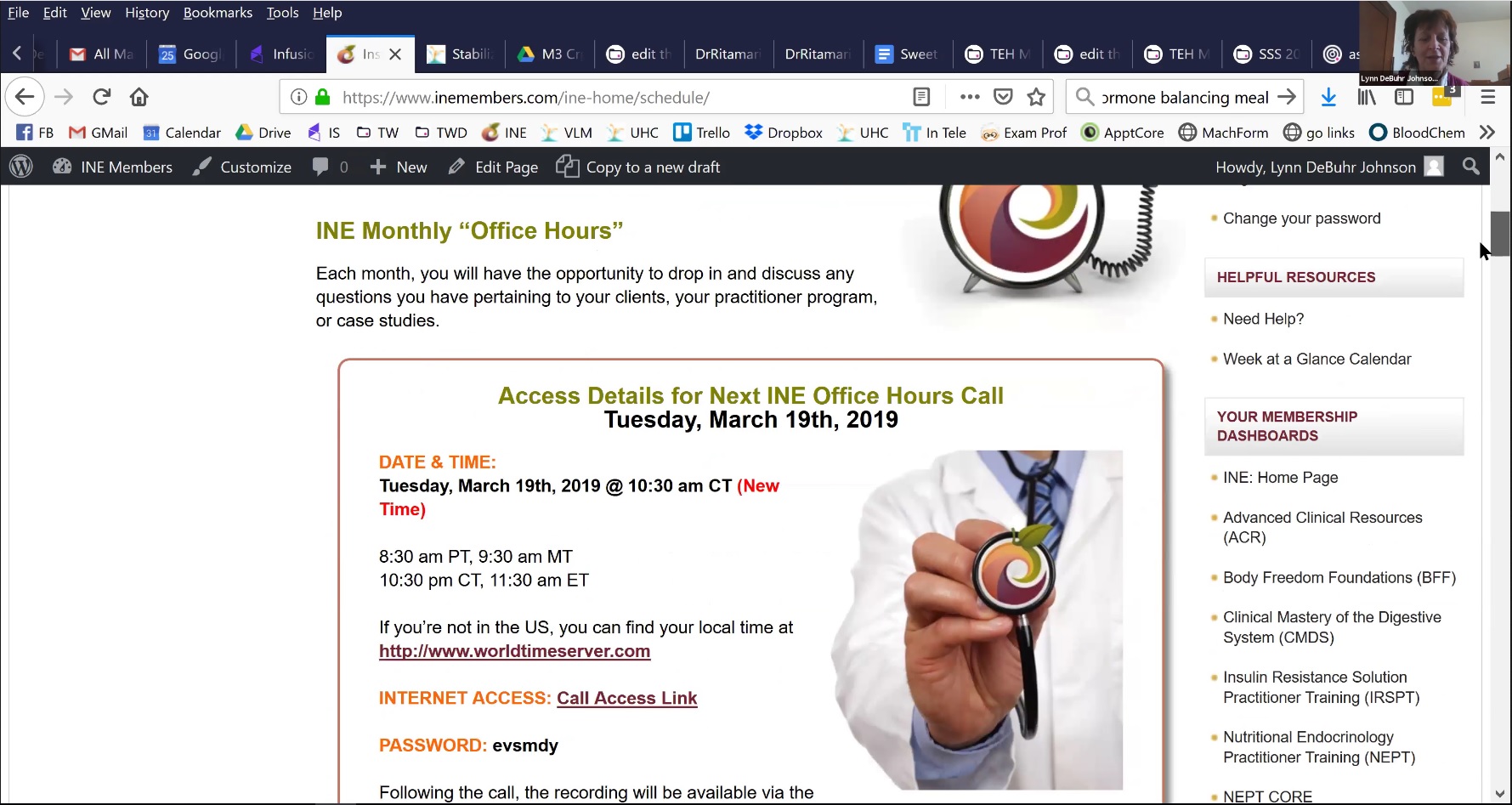Open the Library bookmarks icon

coord(1367,97)
